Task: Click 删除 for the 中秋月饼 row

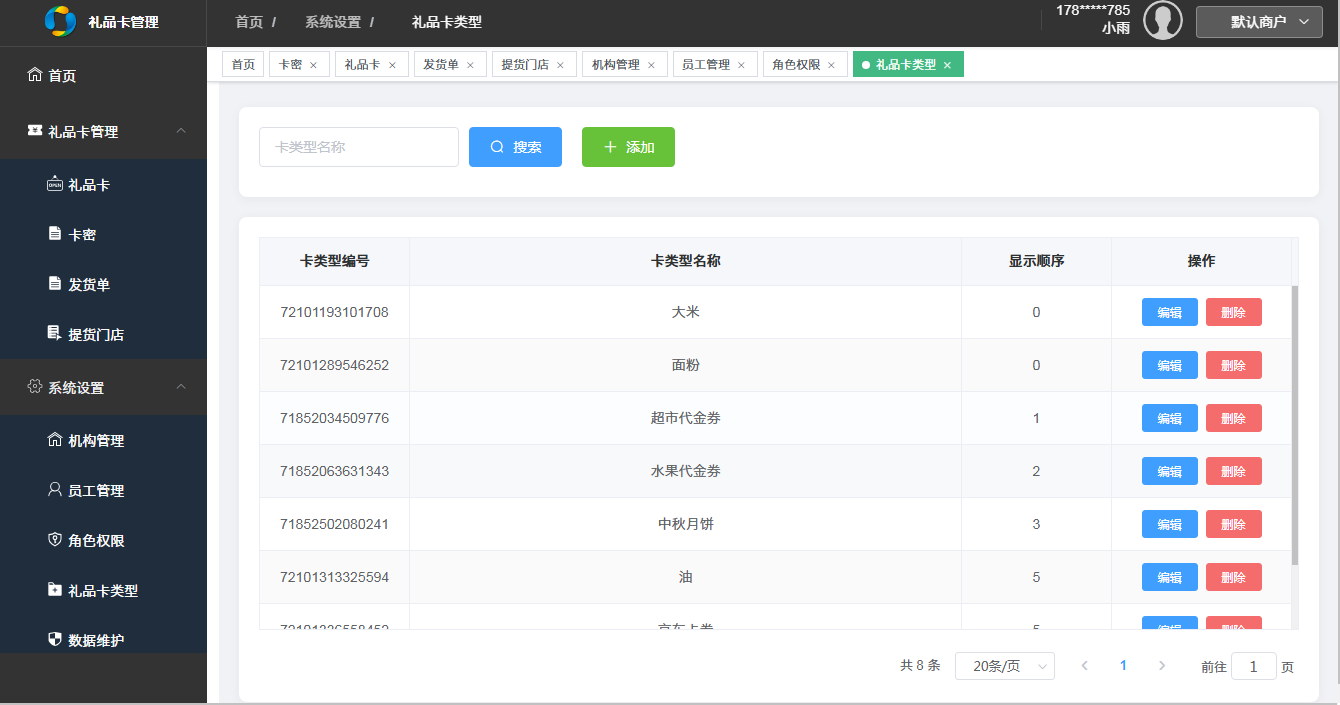Action: coord(1233,524)
